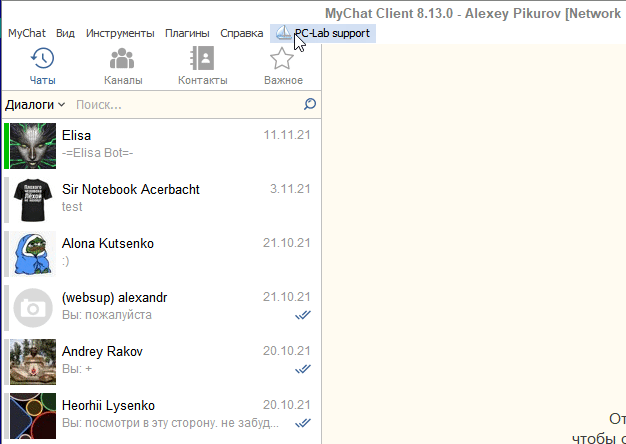Open the Andrey Rakov dialog
This screenshot has height=444, width=626.
tap(162, 362)
